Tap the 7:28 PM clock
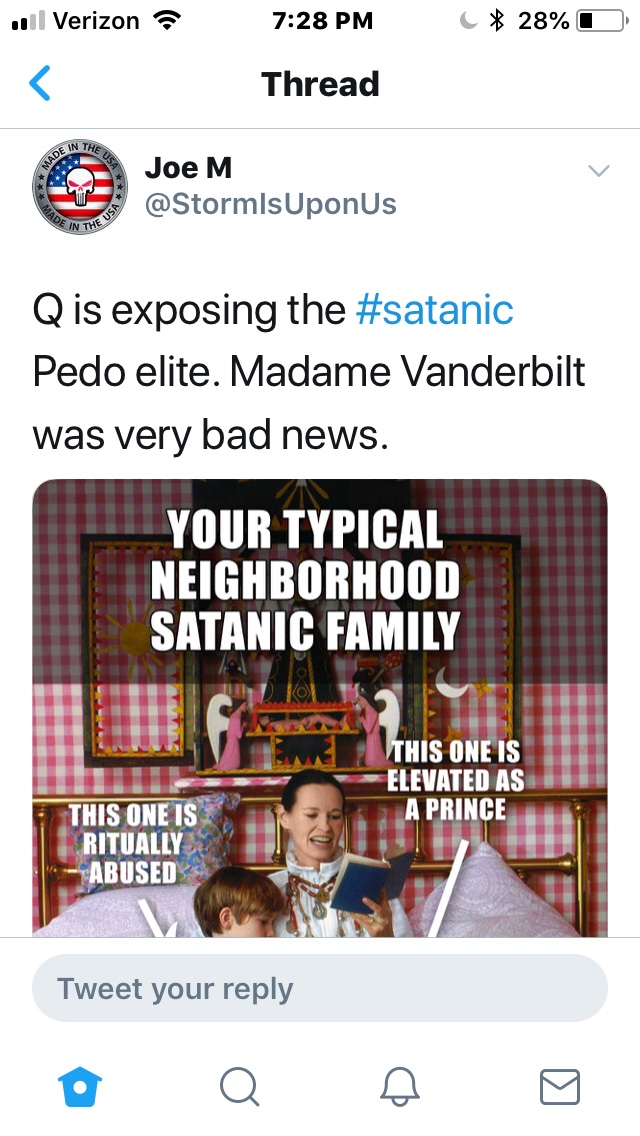This screenshot has height=1136, width=640. click(322, 20)
